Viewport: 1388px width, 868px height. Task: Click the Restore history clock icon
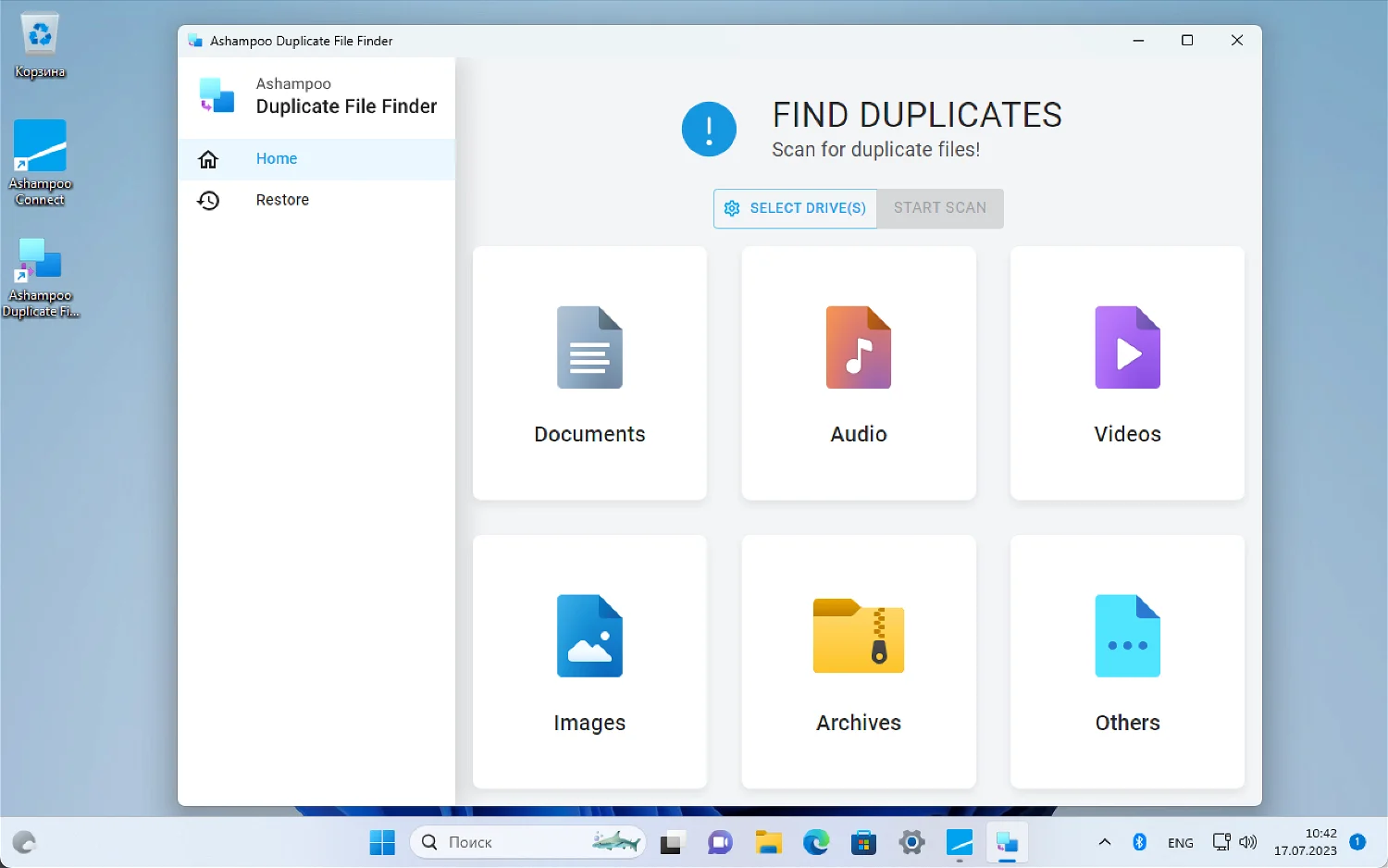tap(208, 200)
